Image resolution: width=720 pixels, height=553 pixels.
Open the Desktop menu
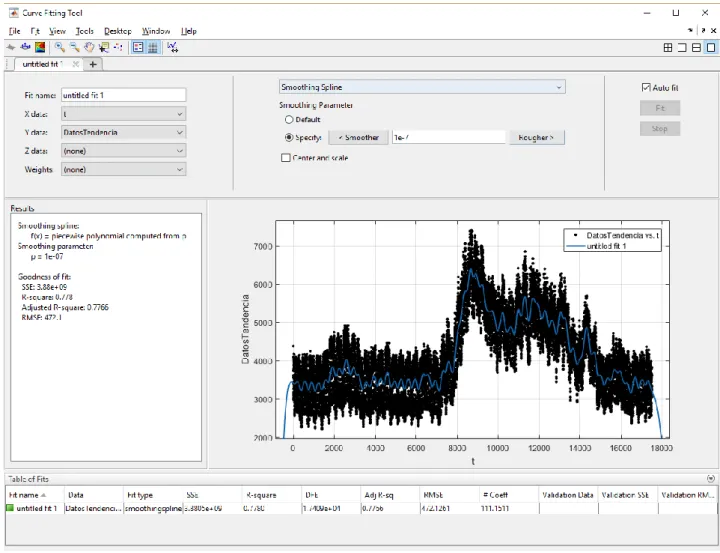(x=118, y=31)
